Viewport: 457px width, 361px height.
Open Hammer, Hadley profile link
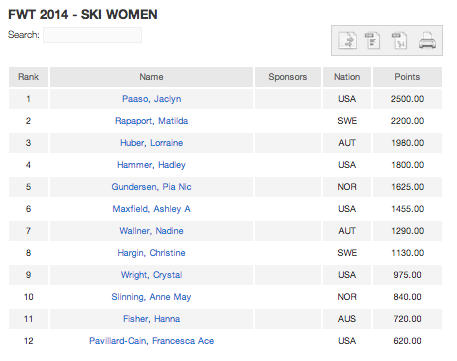pos(152,165)
